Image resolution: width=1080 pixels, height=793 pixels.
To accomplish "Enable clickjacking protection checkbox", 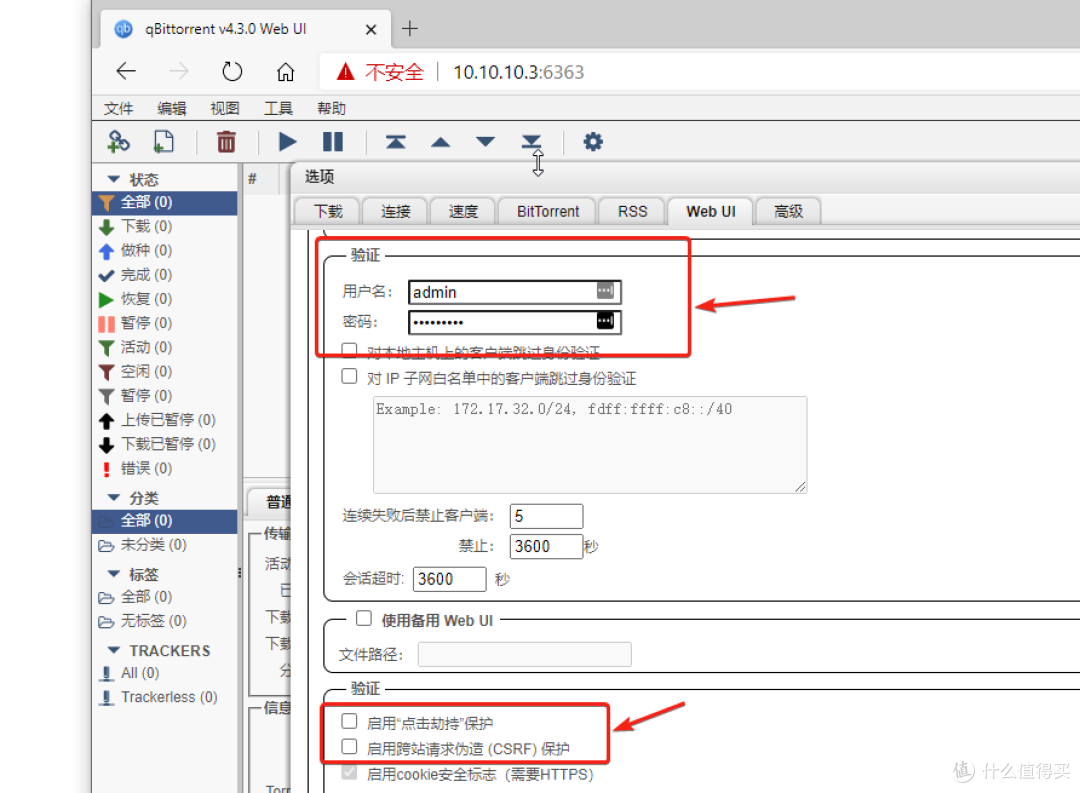I will click(350, 721).
